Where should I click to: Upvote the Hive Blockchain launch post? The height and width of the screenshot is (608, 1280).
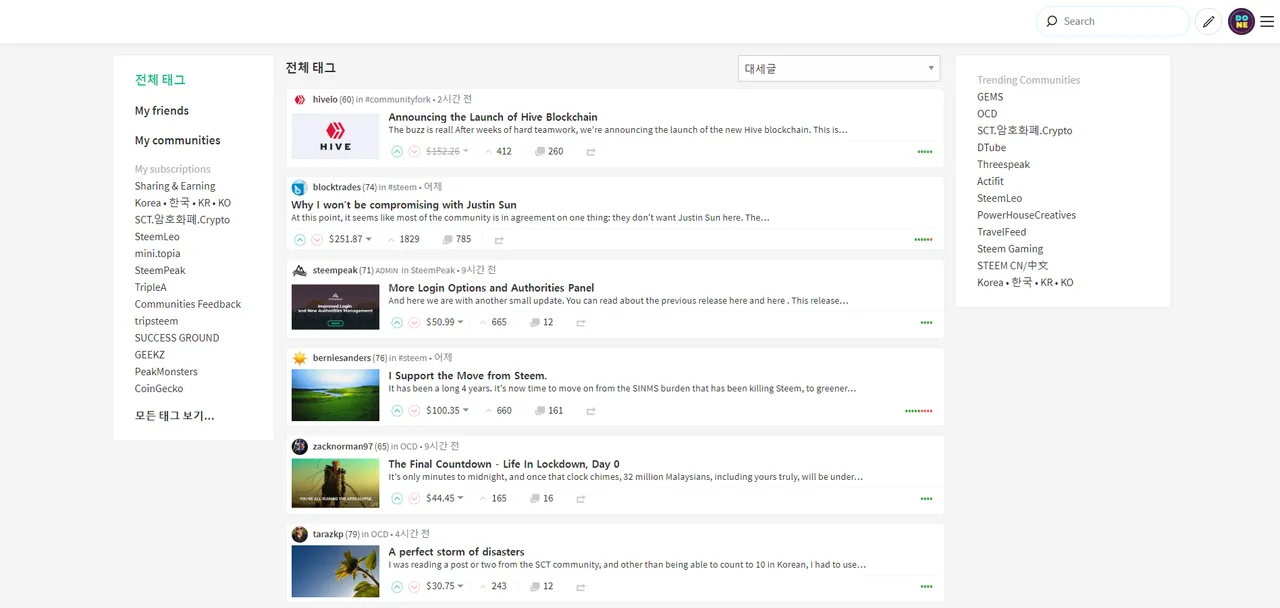tap(397, 152)
